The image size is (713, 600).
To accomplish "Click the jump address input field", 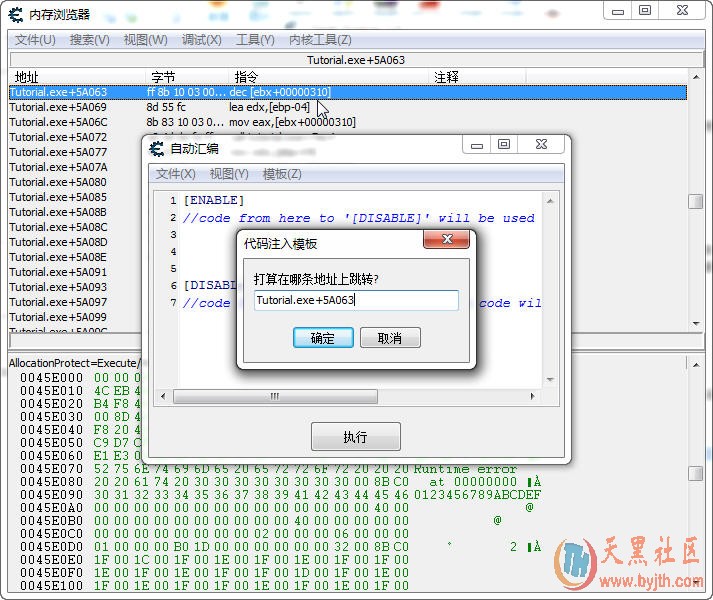I will [x=355, y=300].
